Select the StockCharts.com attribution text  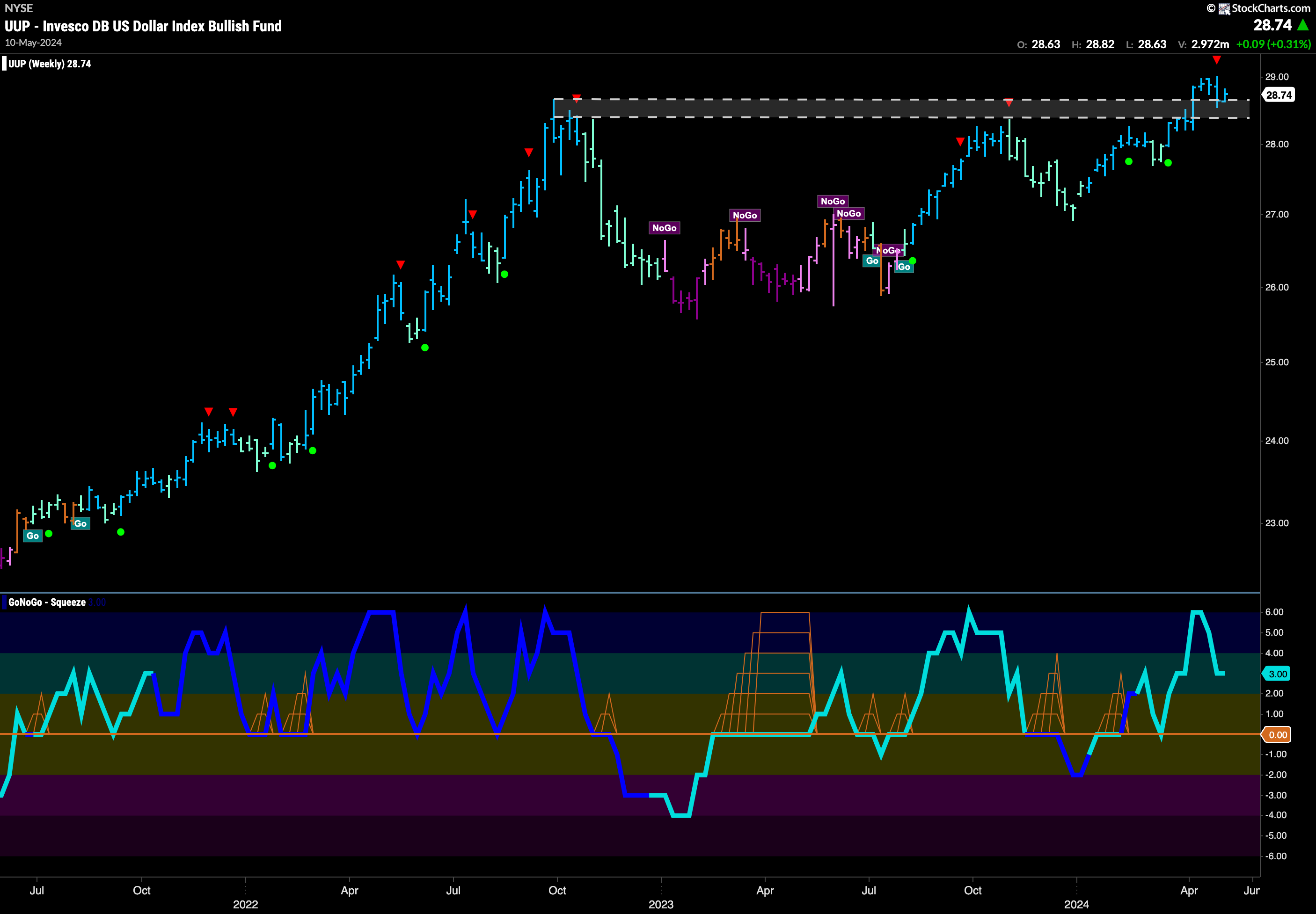click(1271, 8)
